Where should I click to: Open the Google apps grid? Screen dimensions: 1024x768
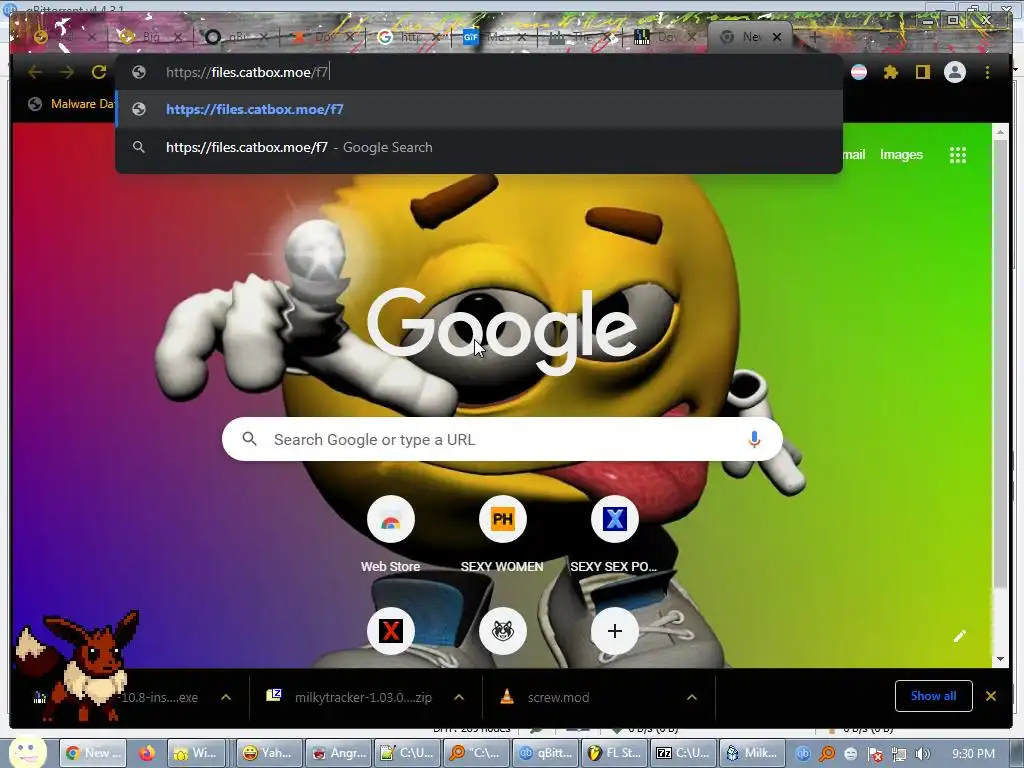coord(957,155)
